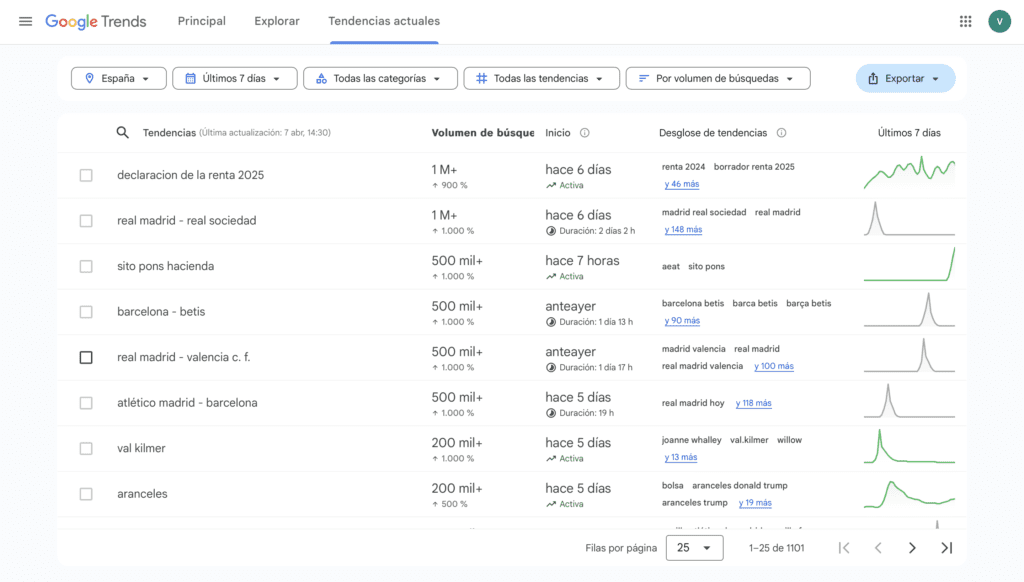Screen dimensions: 1024x582
Task: Go to the previous page of results
Action: point(878,548)
